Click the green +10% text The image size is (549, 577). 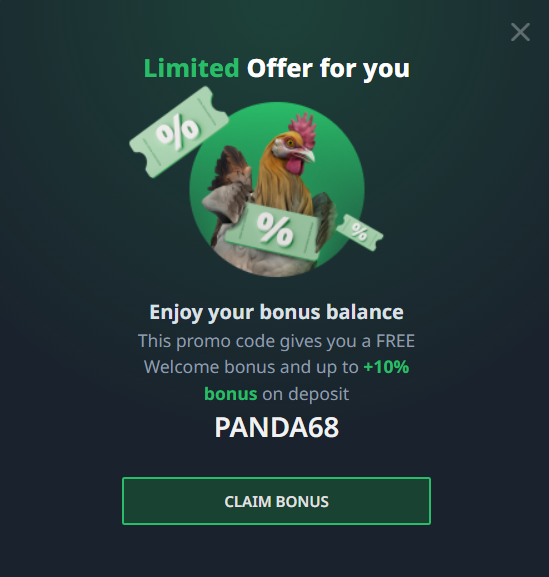click(386, 367)
